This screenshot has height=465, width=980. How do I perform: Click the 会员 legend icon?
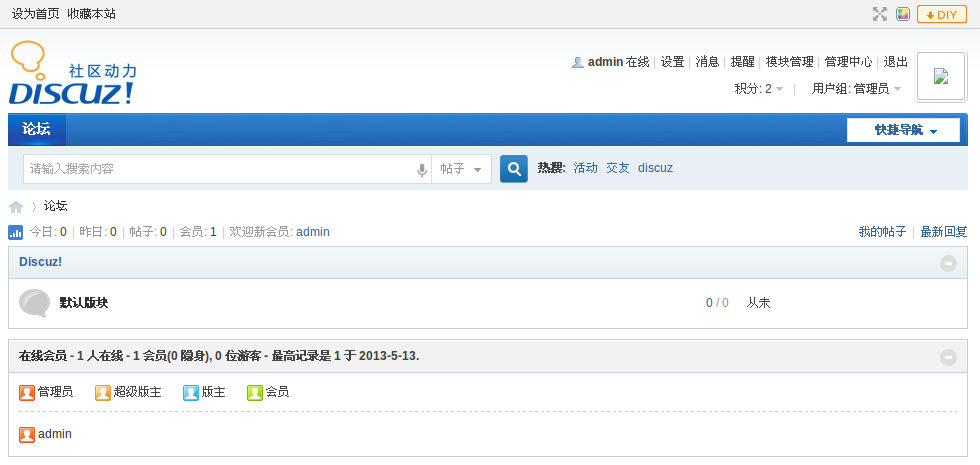(x=255, y=392)
